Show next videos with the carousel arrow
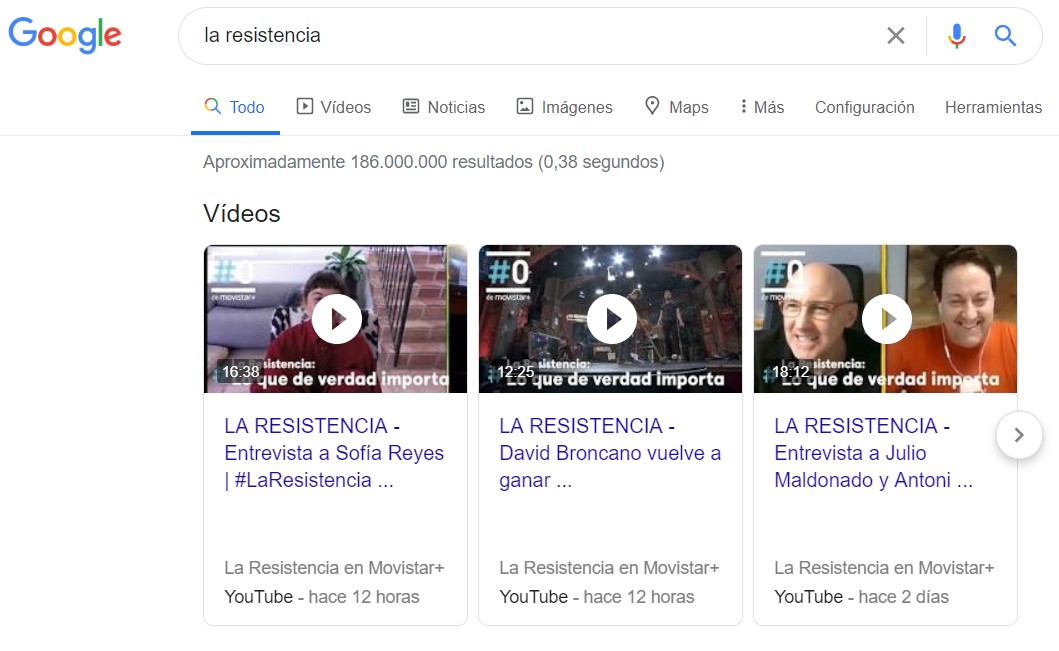 point(1019,435)
